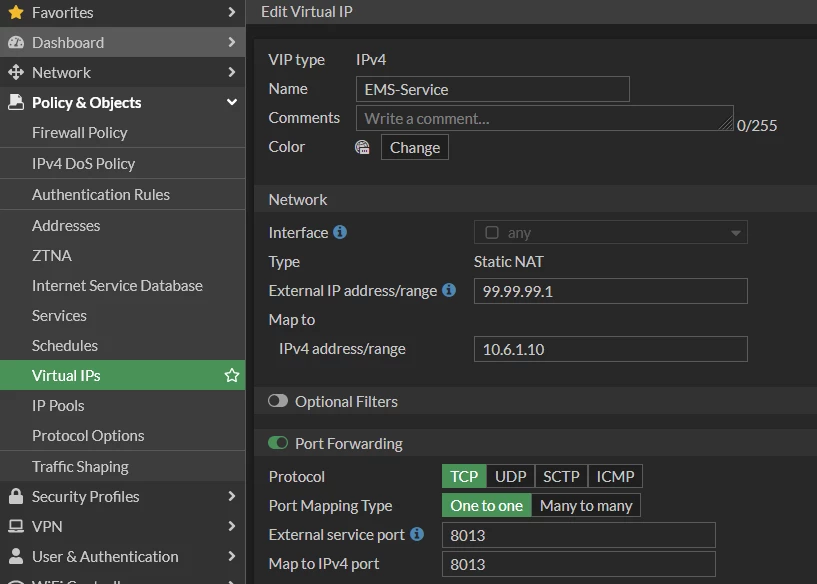817x584 pixels.
Task: Click the Policy & Objects document icon
Action: [16, 102]
